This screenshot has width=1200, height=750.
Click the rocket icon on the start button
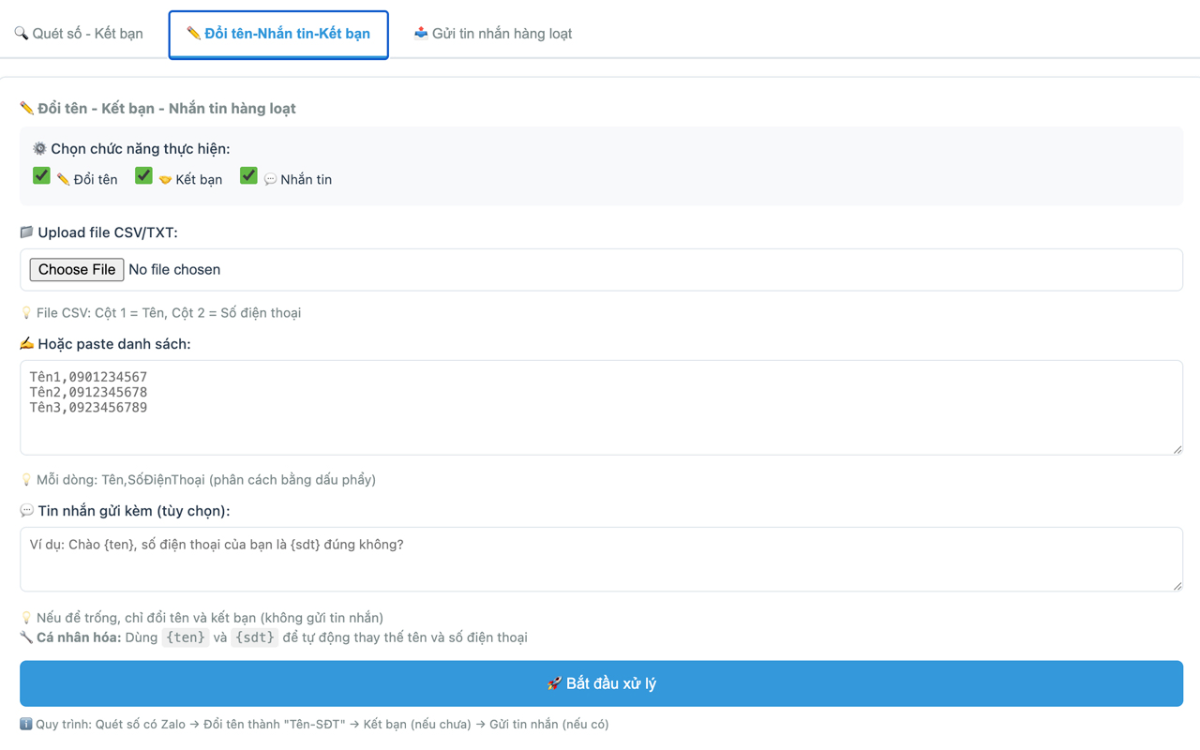click(554, 684)
